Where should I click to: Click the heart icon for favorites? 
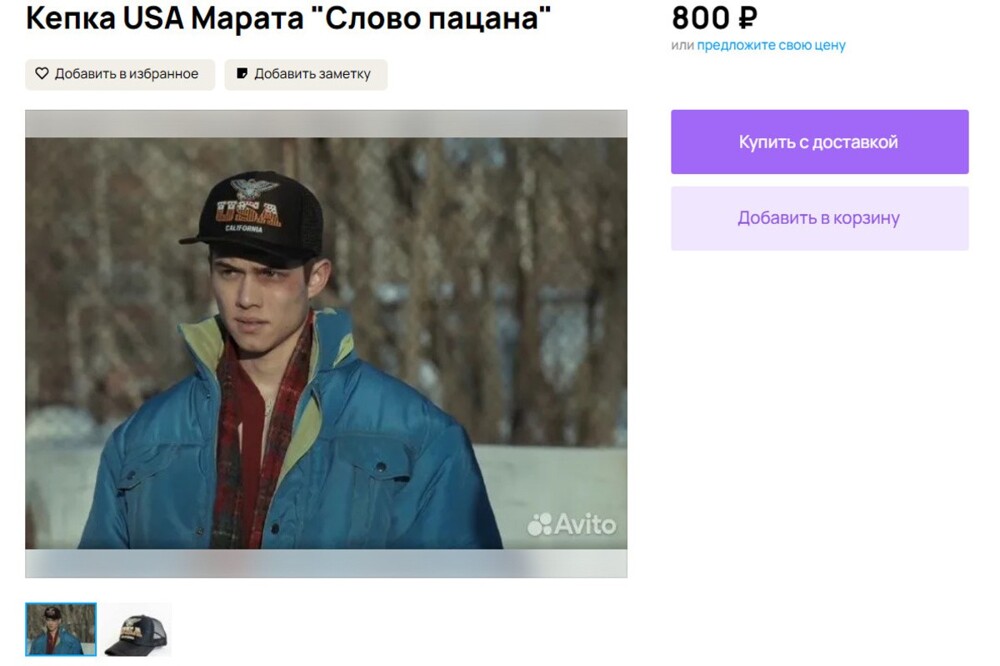pos(41,73)
